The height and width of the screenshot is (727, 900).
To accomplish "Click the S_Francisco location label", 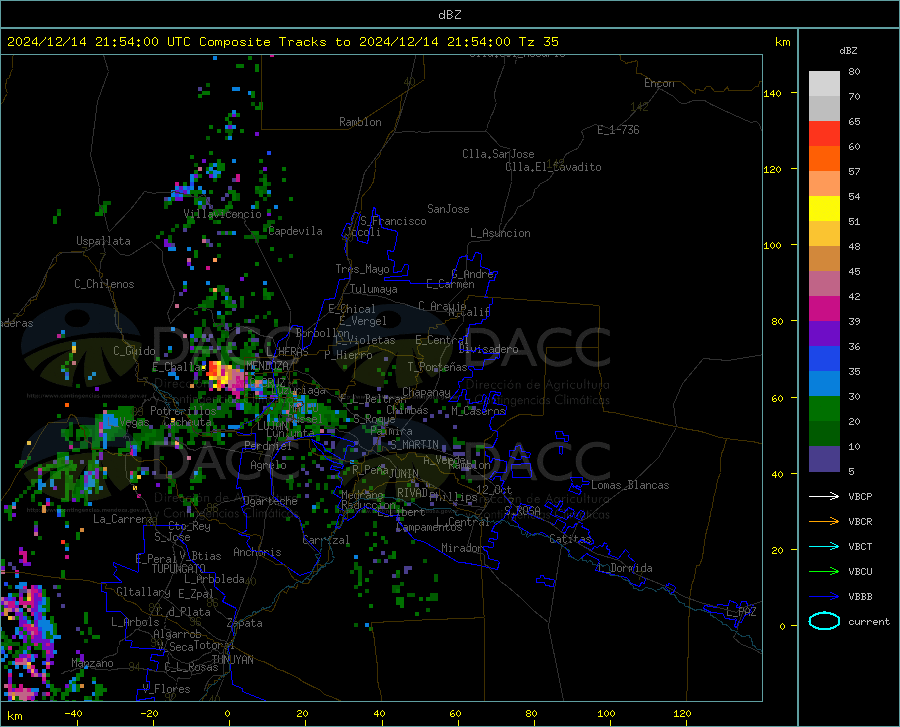I will [393, 221].
